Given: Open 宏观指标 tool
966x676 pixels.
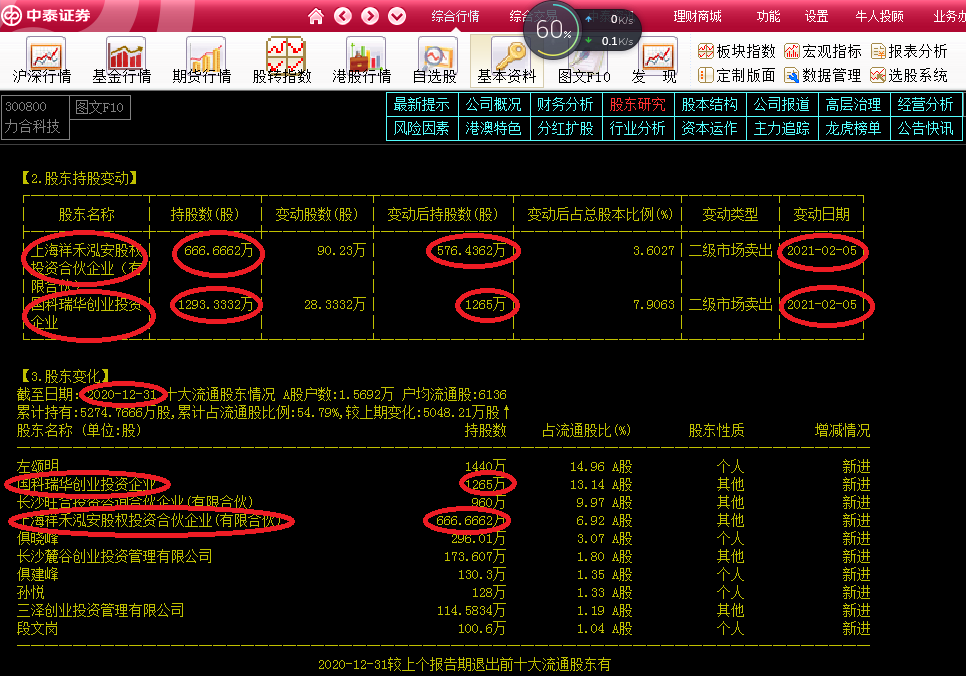Looking at the screenshot, I should tap(823, 51).
